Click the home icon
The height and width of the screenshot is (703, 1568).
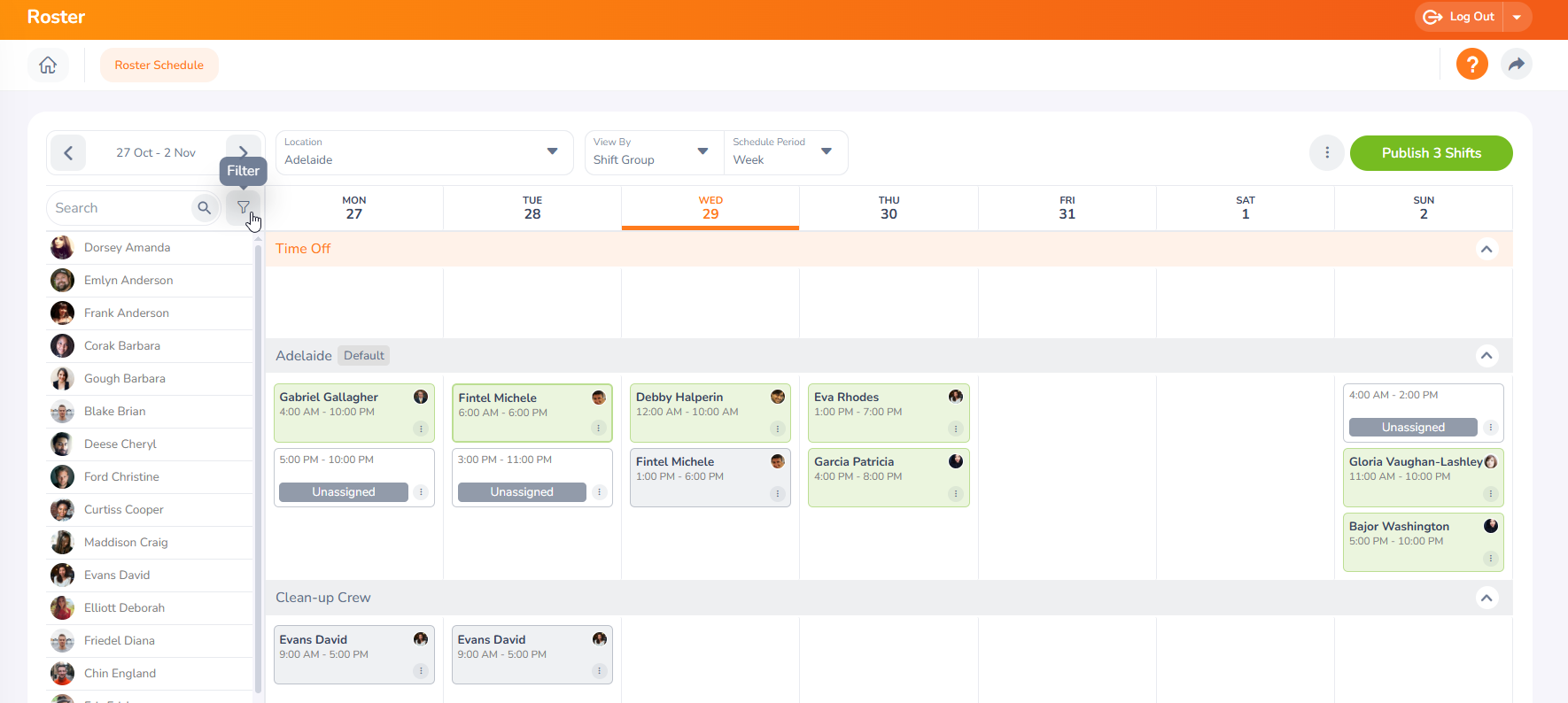pos(48,65)
